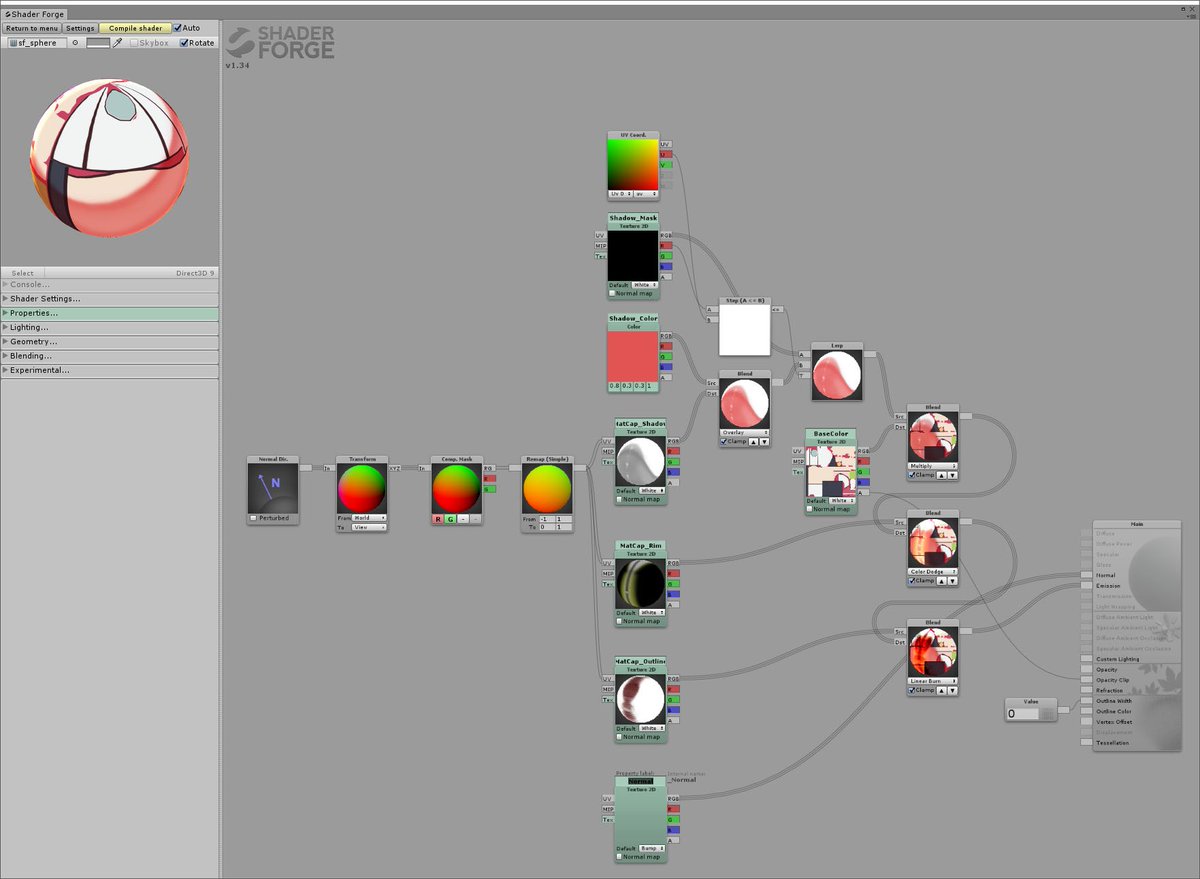Click the RGB output of the Normal texture node
The image size is (1200, 879).
click(673, 799)
